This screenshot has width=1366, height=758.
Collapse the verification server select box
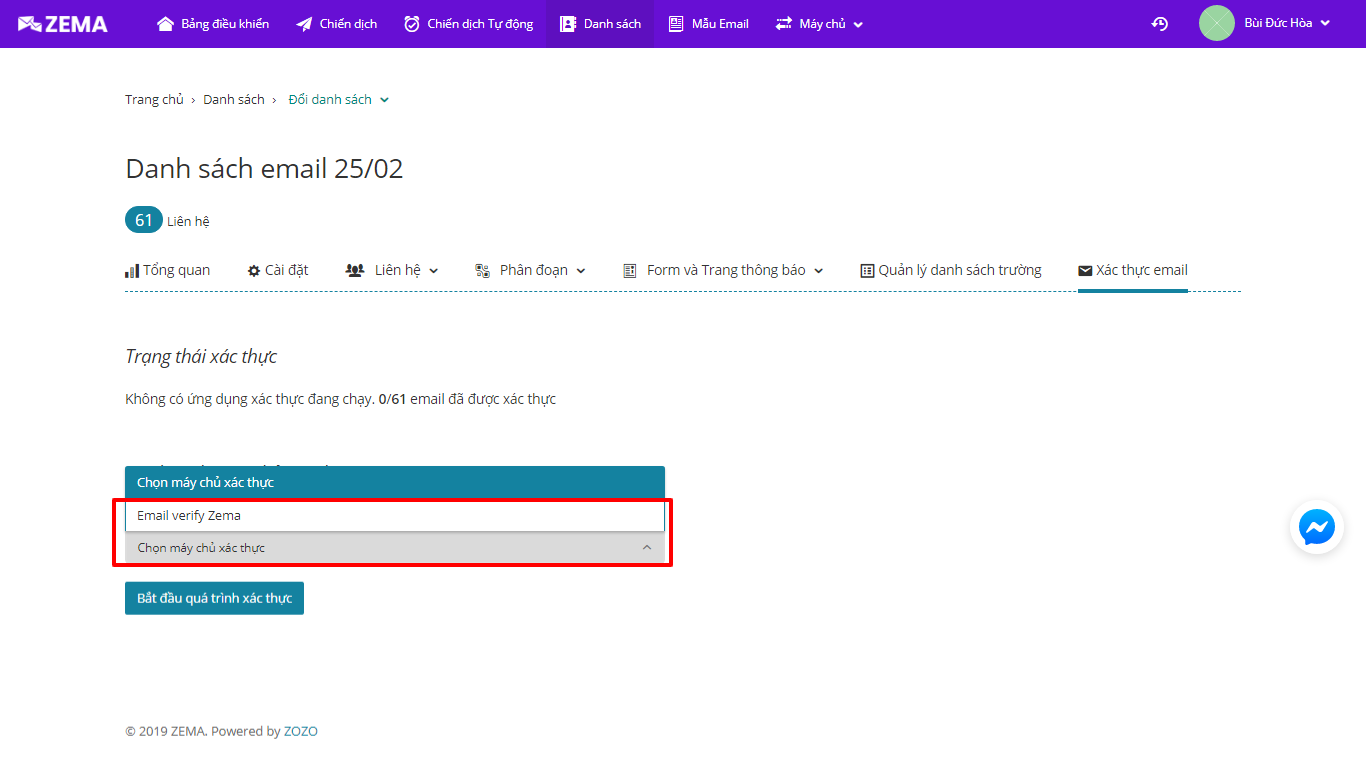tap(395, 547)
